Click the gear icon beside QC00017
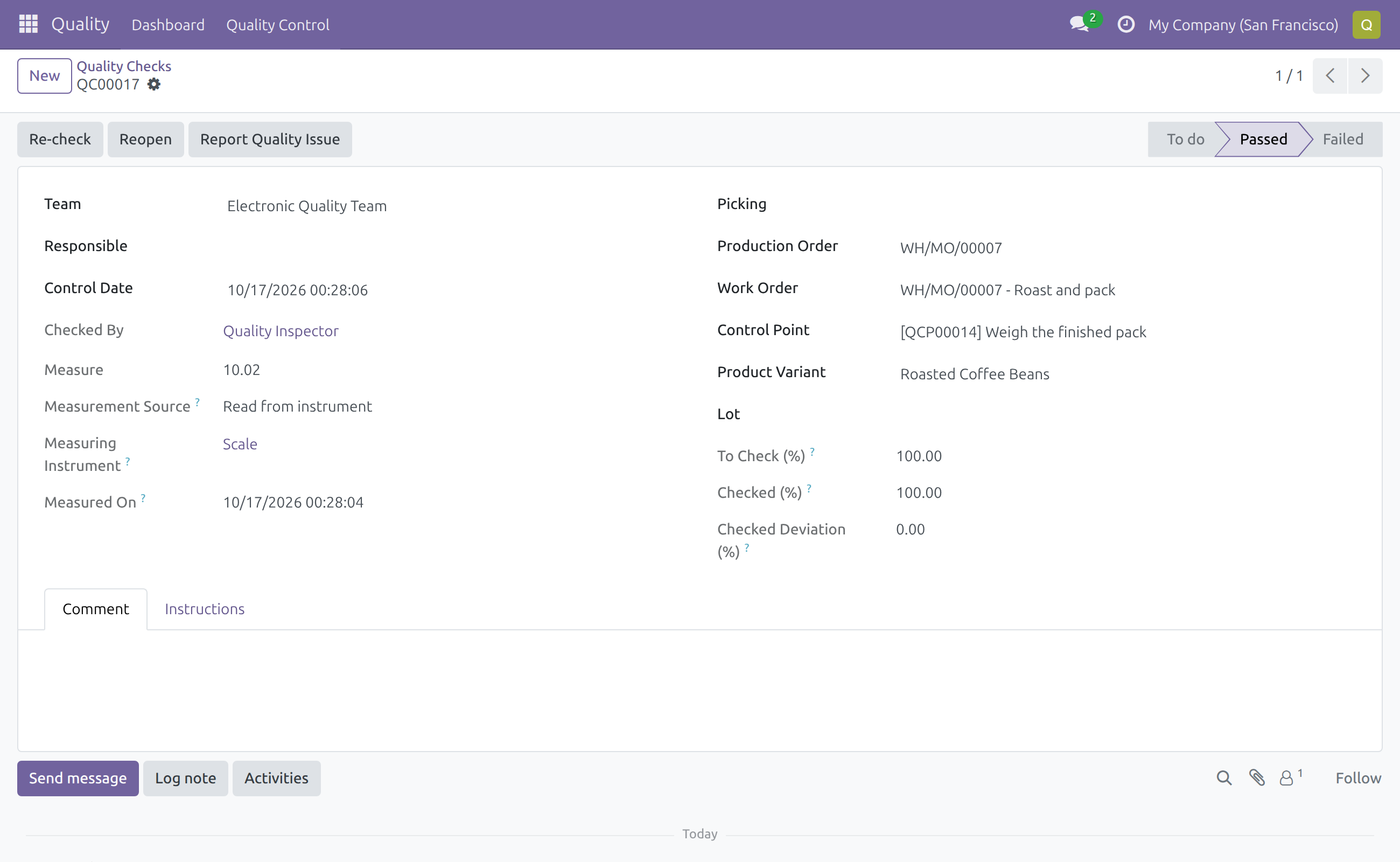Viewport: 1400px width, 862px height. 154,85
